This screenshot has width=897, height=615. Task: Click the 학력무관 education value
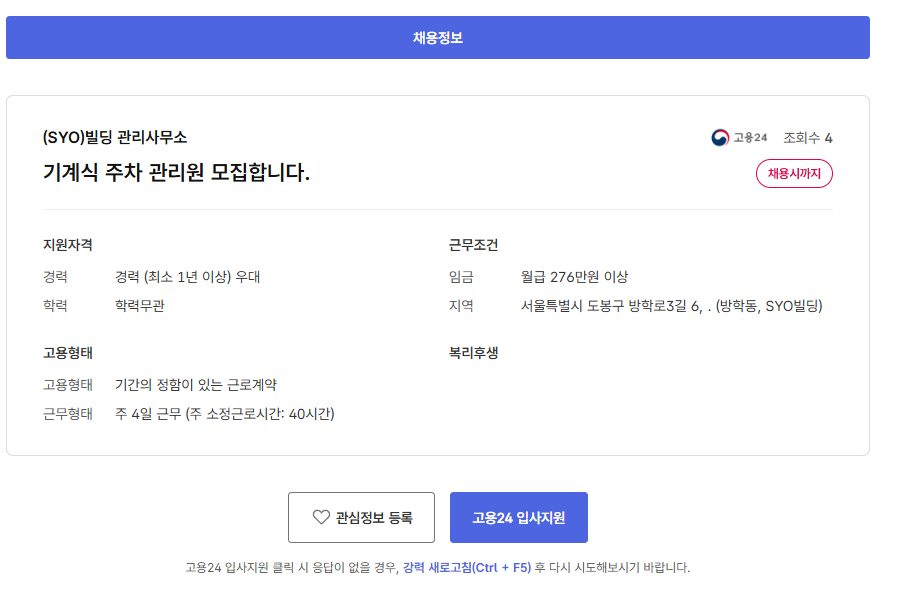[140, 306]
